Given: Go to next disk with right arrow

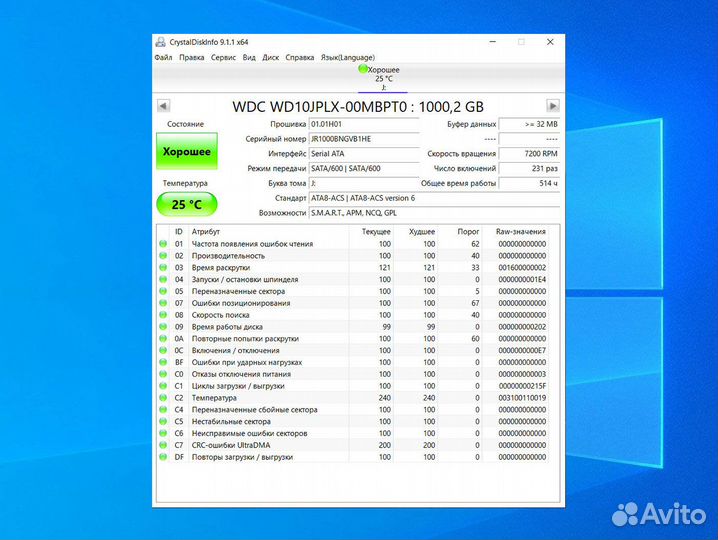Looking at the screenshot, I should (553, 106).
